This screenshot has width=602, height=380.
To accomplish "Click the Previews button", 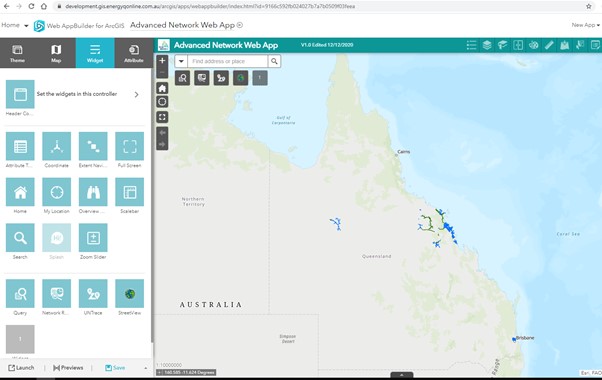I will [x=68, y=368].
